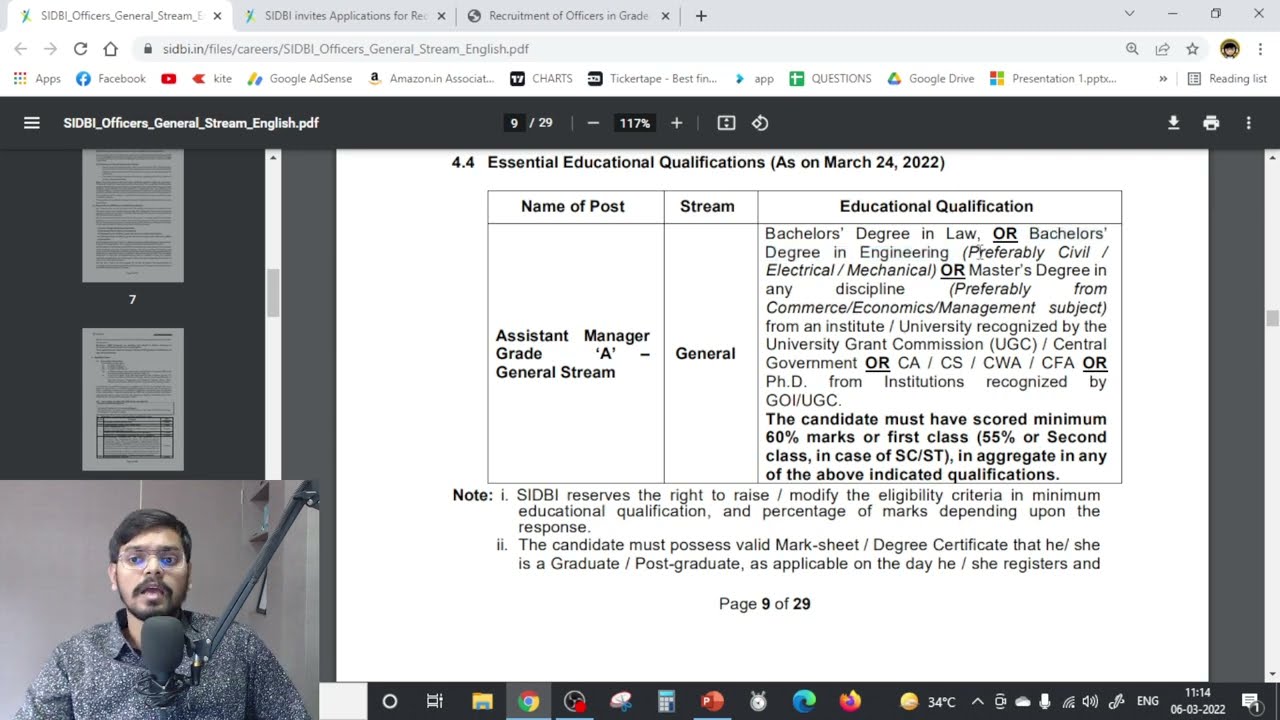
Task: Open Windows Task View
Action: coord(435,701)
